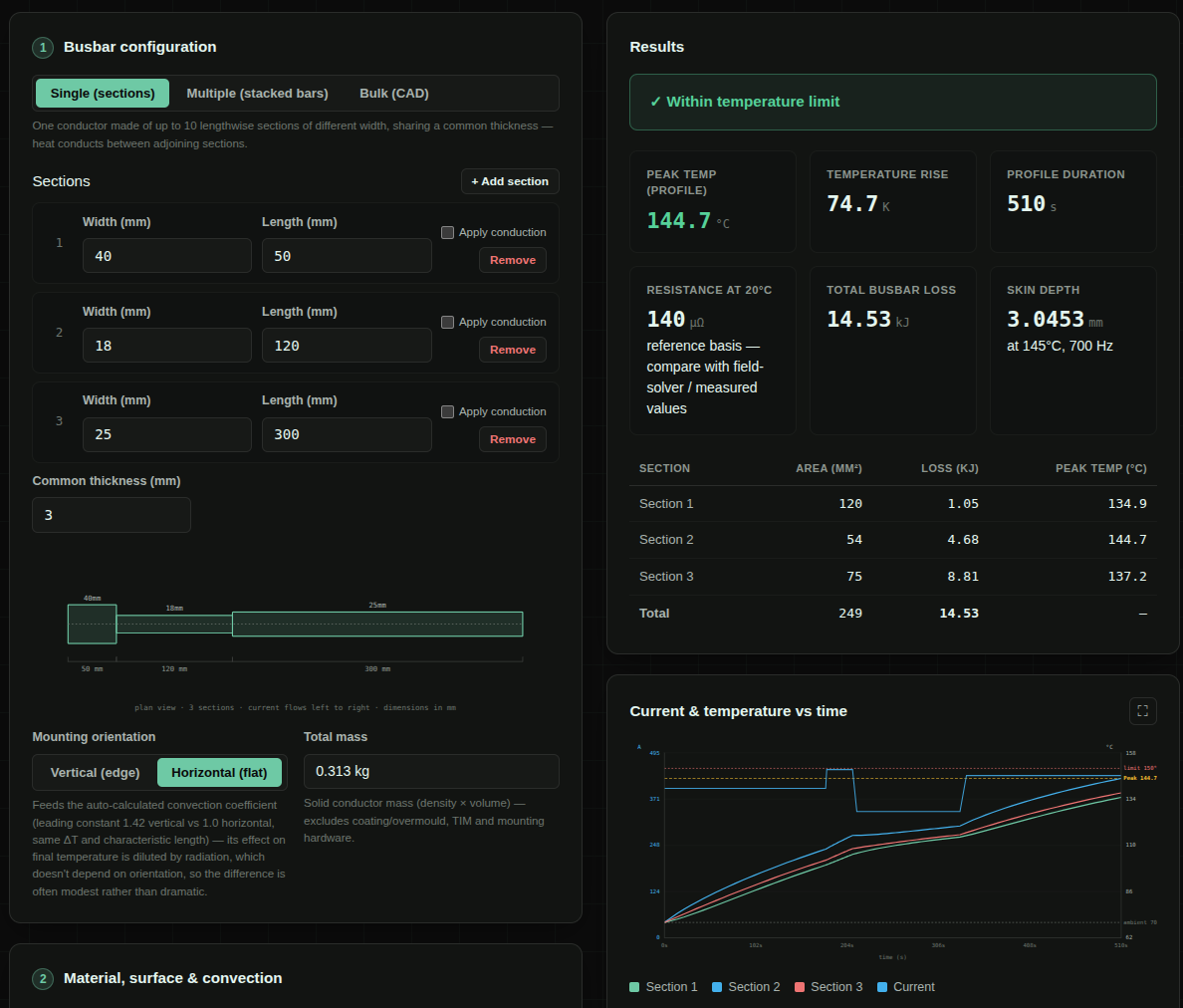Click the profile duration value 510
The height and width of the screenshot is (1008, 1183).
1026,204
